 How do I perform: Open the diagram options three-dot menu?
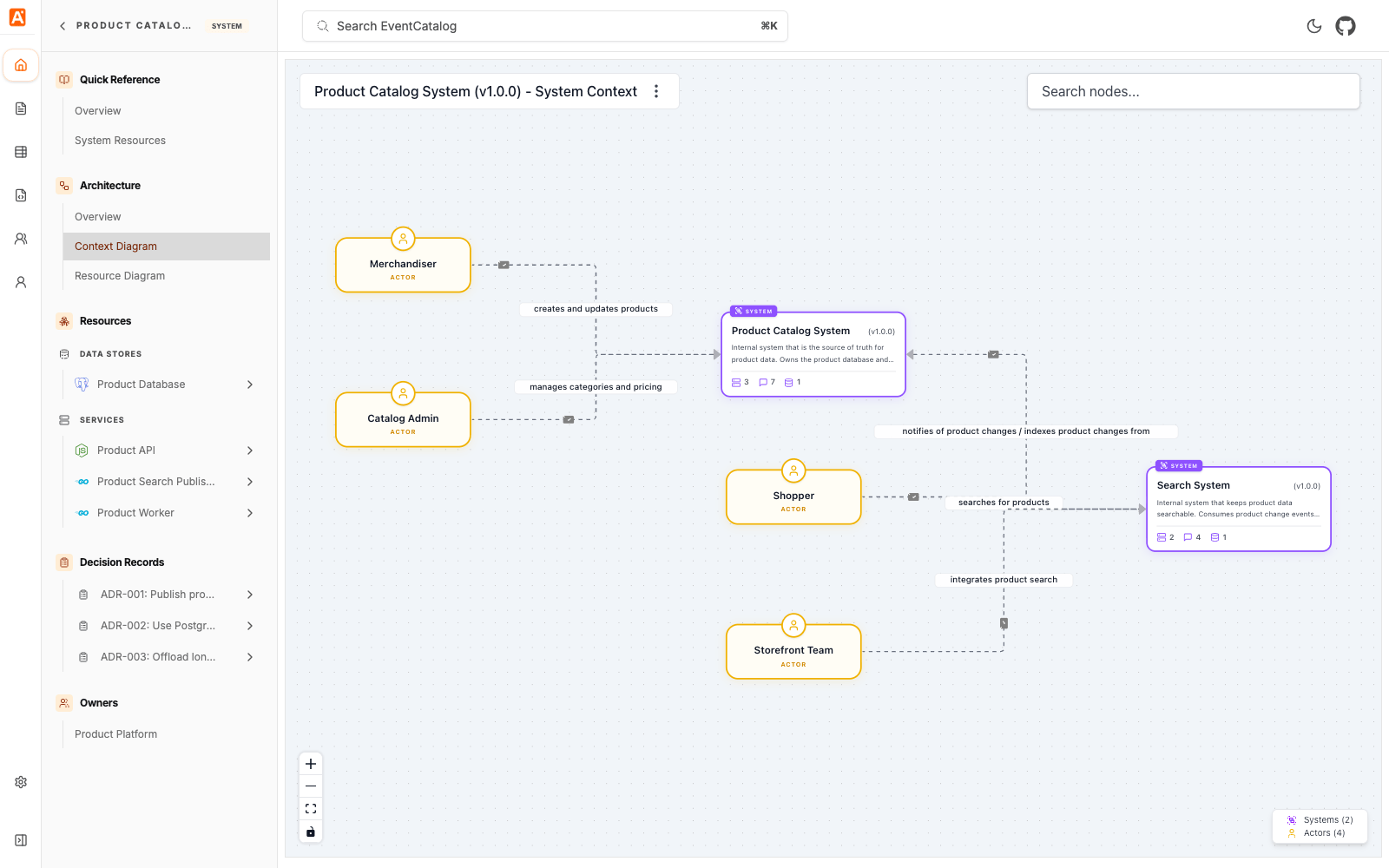coord(656,91)
